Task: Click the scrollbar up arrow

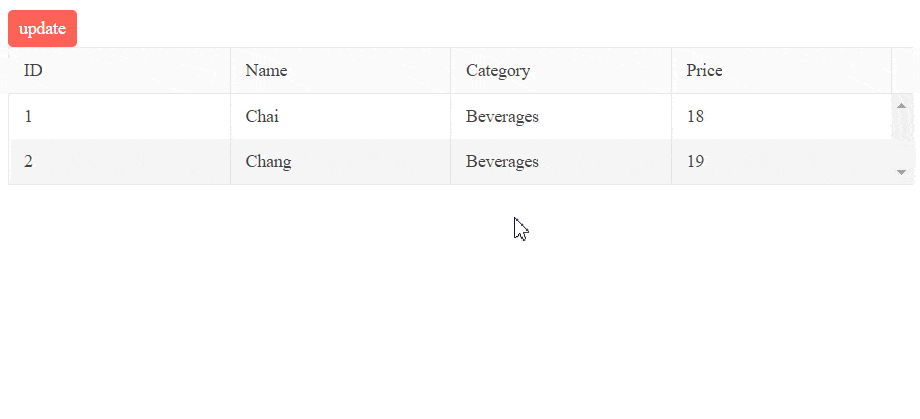Action: 902,106
